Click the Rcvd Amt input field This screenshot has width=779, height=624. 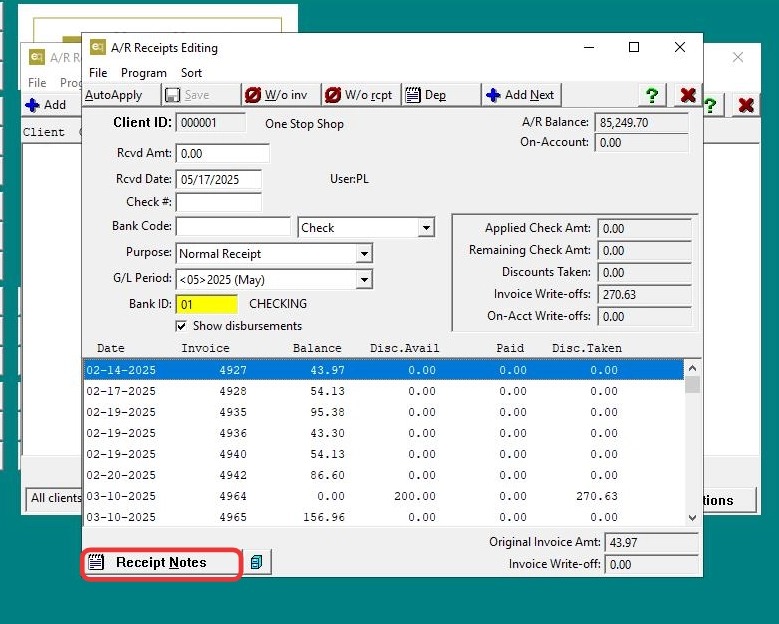tap(223, 154)
